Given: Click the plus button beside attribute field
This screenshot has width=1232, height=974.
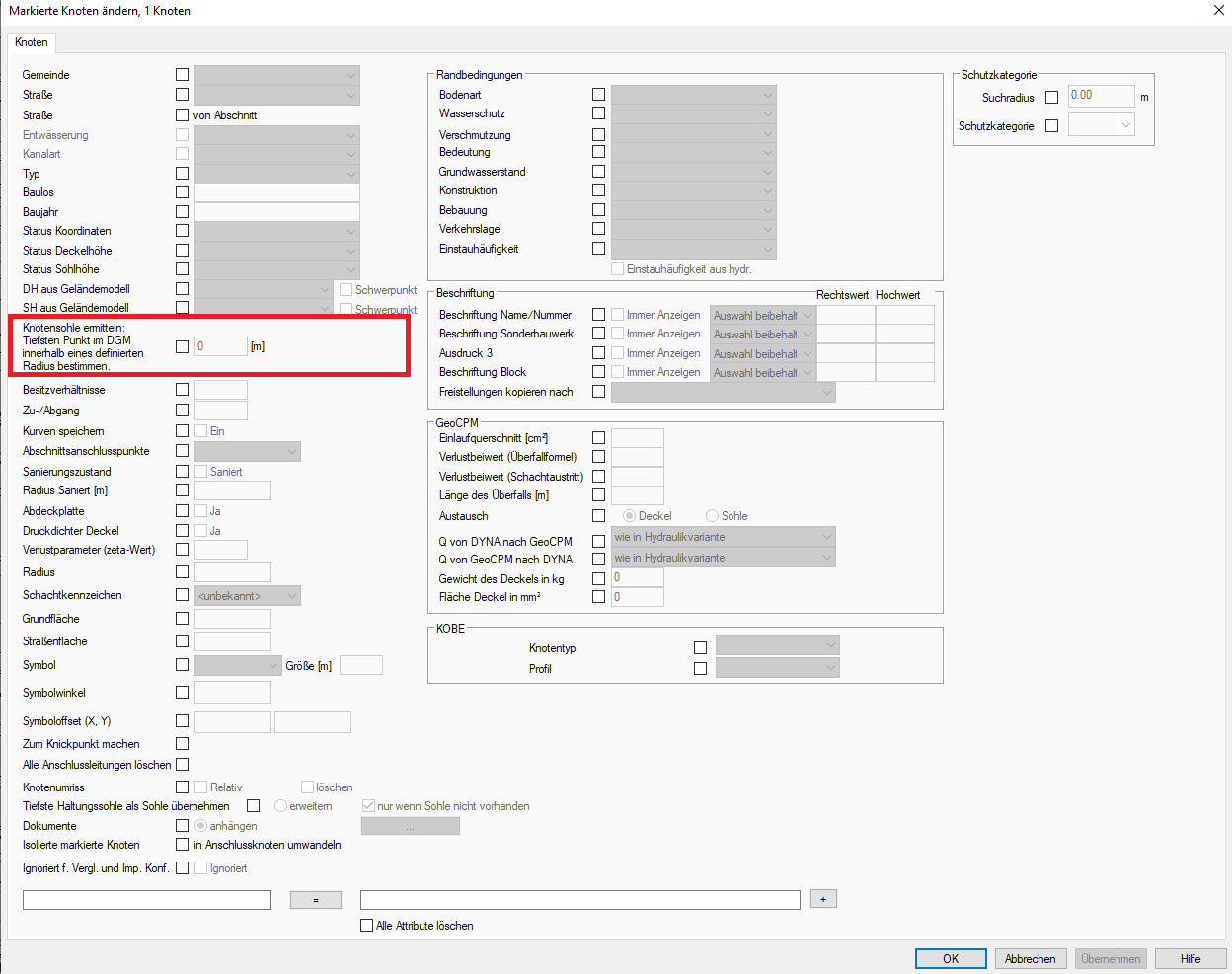Looking at the screenshot, I should coord(823,899).
